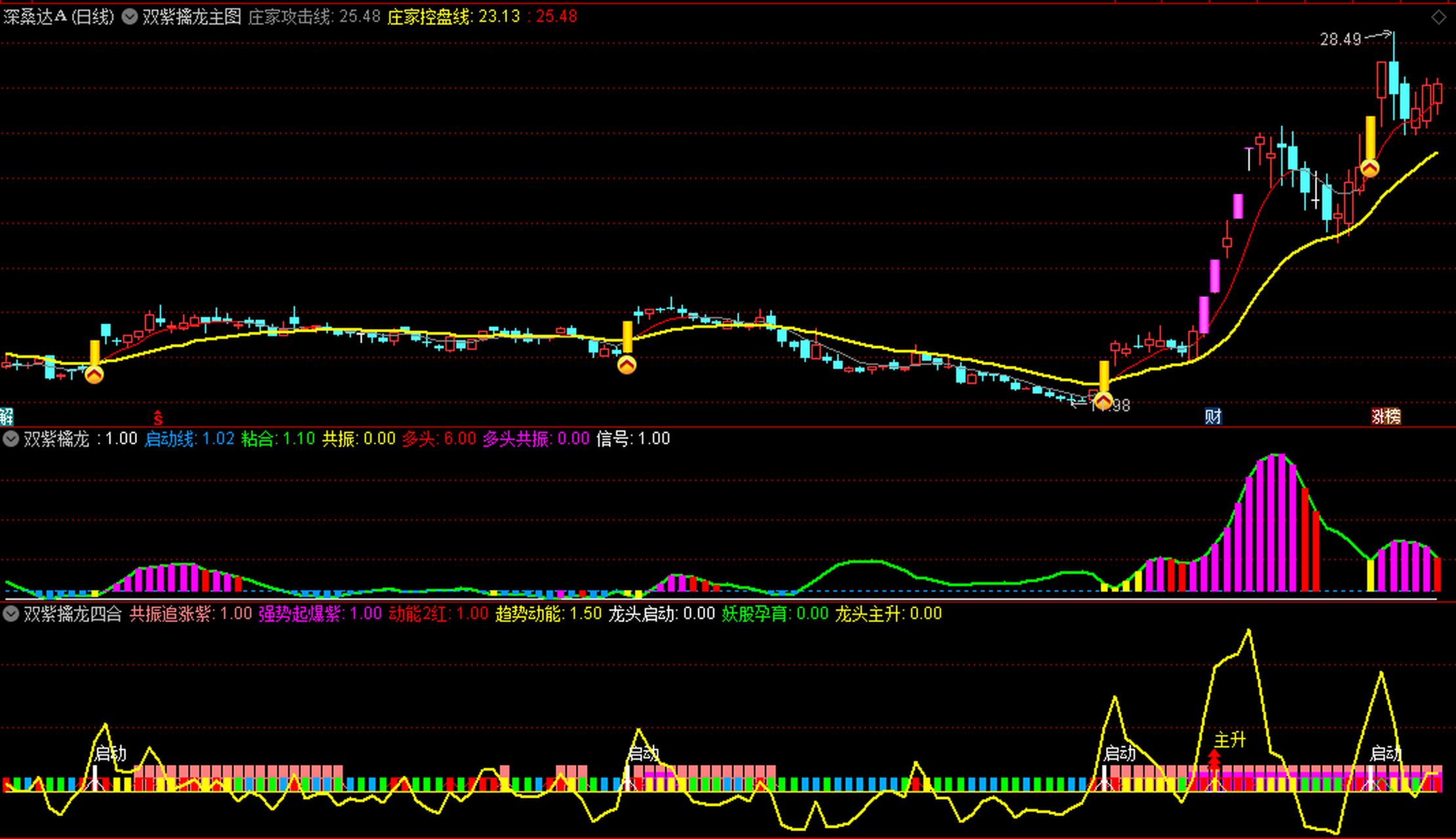Click the yellow 庄家控盘线 legend text
The image size is (1456, 839).
(x=429, y=16)
